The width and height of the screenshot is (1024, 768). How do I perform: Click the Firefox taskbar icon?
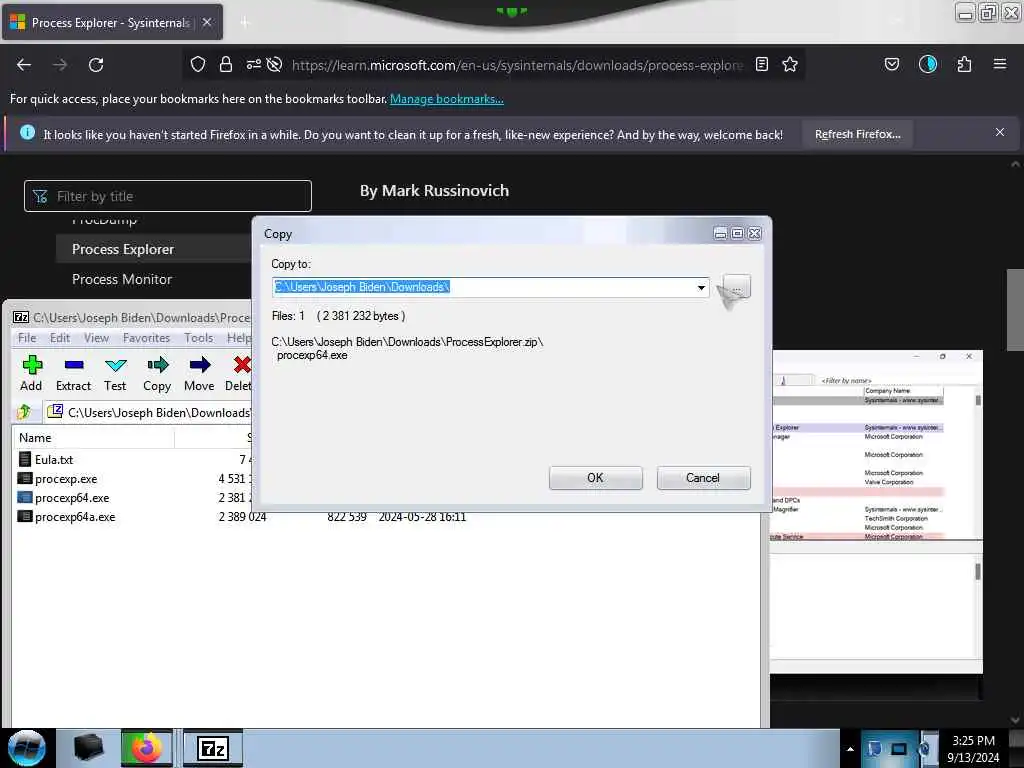point(147,748)
